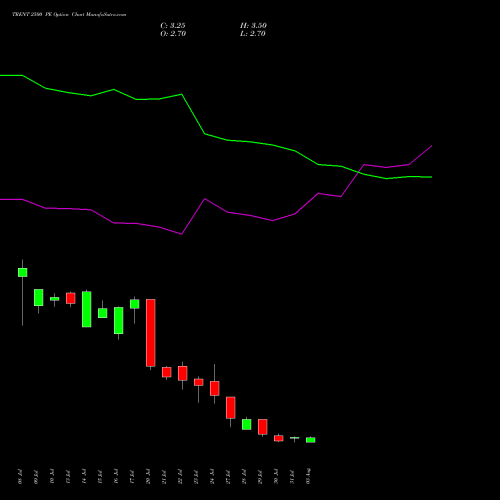Click the low value "L: 2.70"
500x500 pixels.
pos(253,34)
